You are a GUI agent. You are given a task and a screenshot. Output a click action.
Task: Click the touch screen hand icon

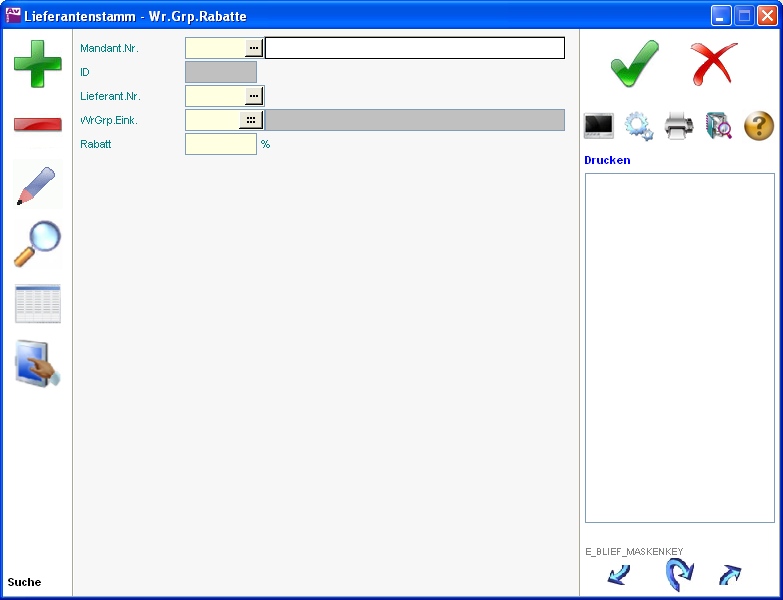click(x=37, y=363)
